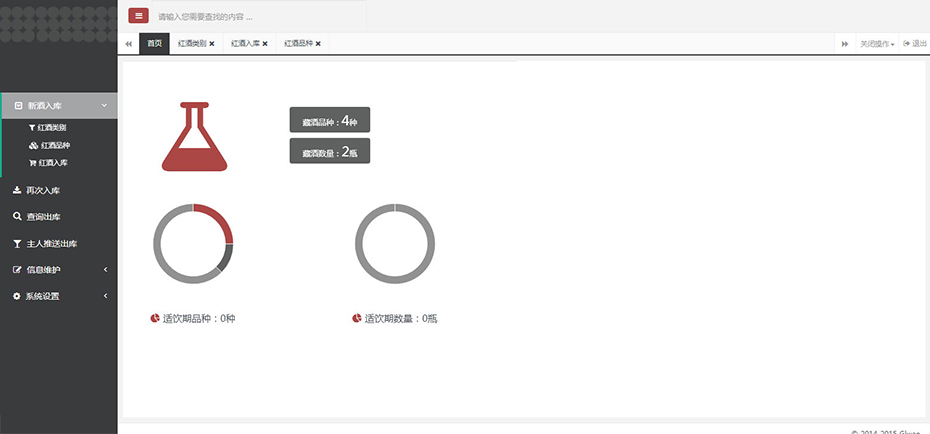The height and width of the screenshot is (434, 930).
Task: Expand the 信息维护 sidebar menu
Action: pos(59,269)
